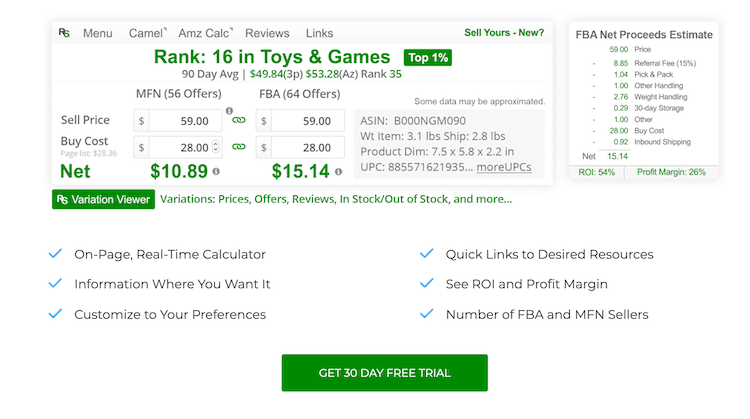The height and width of the screenshot is (419, 750).
Task: Expand the moreUPCs link
Action: 503,166
